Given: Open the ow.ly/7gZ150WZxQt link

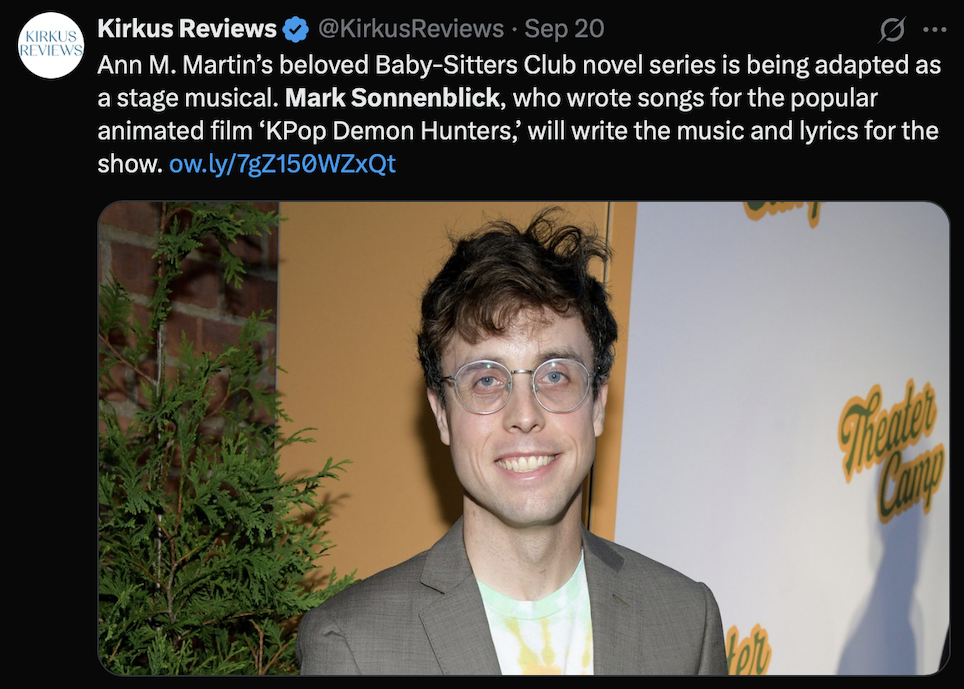Looking at the screenshot, I should click(x=282, y=163).
